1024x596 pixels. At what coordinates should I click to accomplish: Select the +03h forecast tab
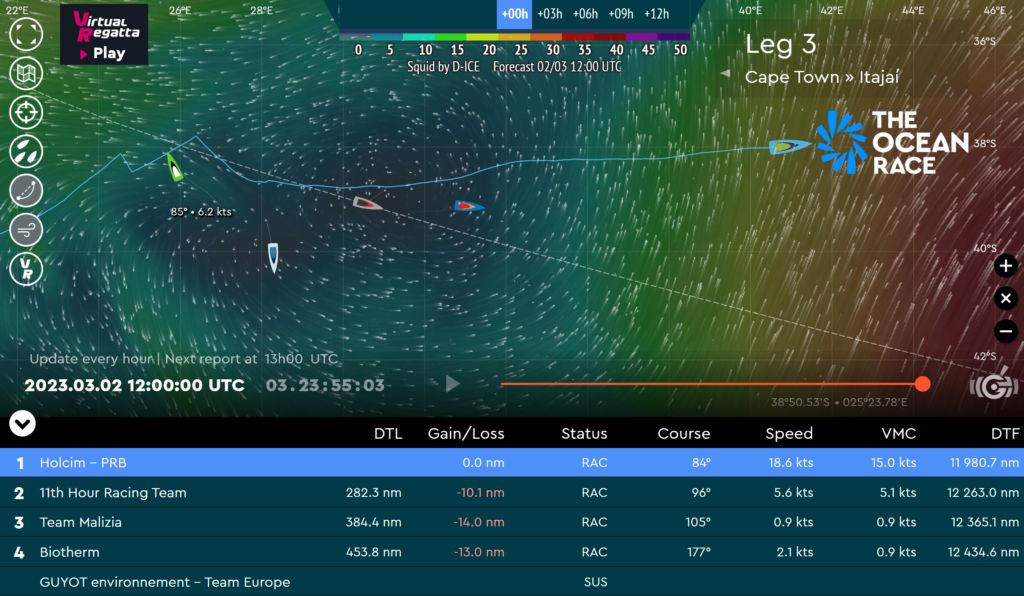point(550,14)
